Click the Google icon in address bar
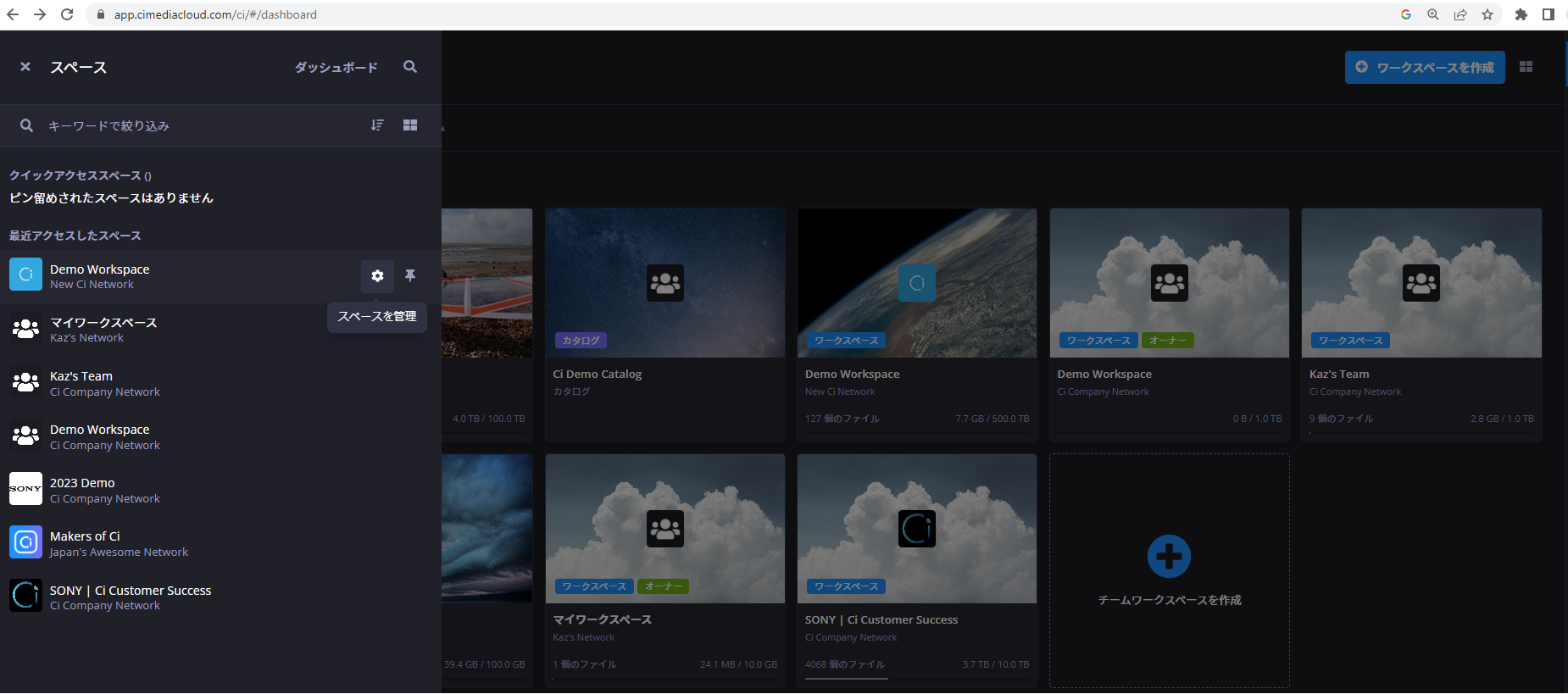Screen dimensions: 1568x694 click(x=1406, y=14)
